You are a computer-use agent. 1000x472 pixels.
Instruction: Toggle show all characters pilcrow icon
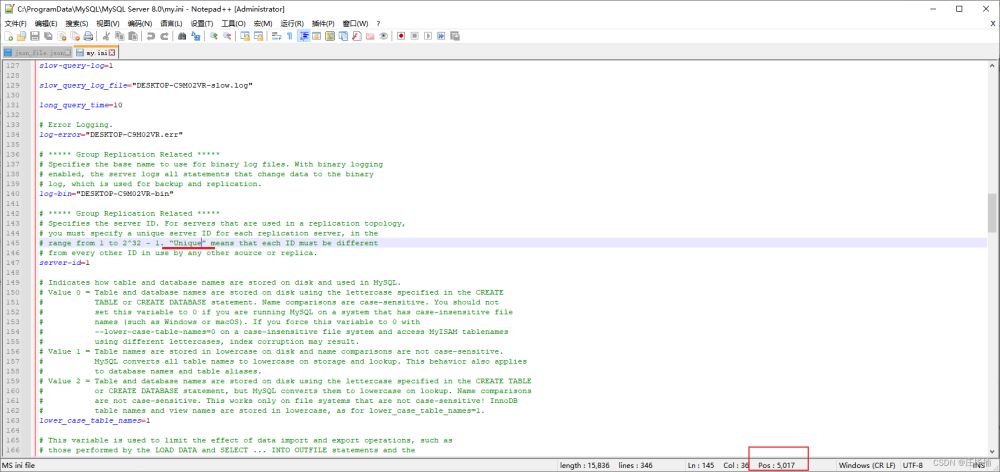coord(289,36)
